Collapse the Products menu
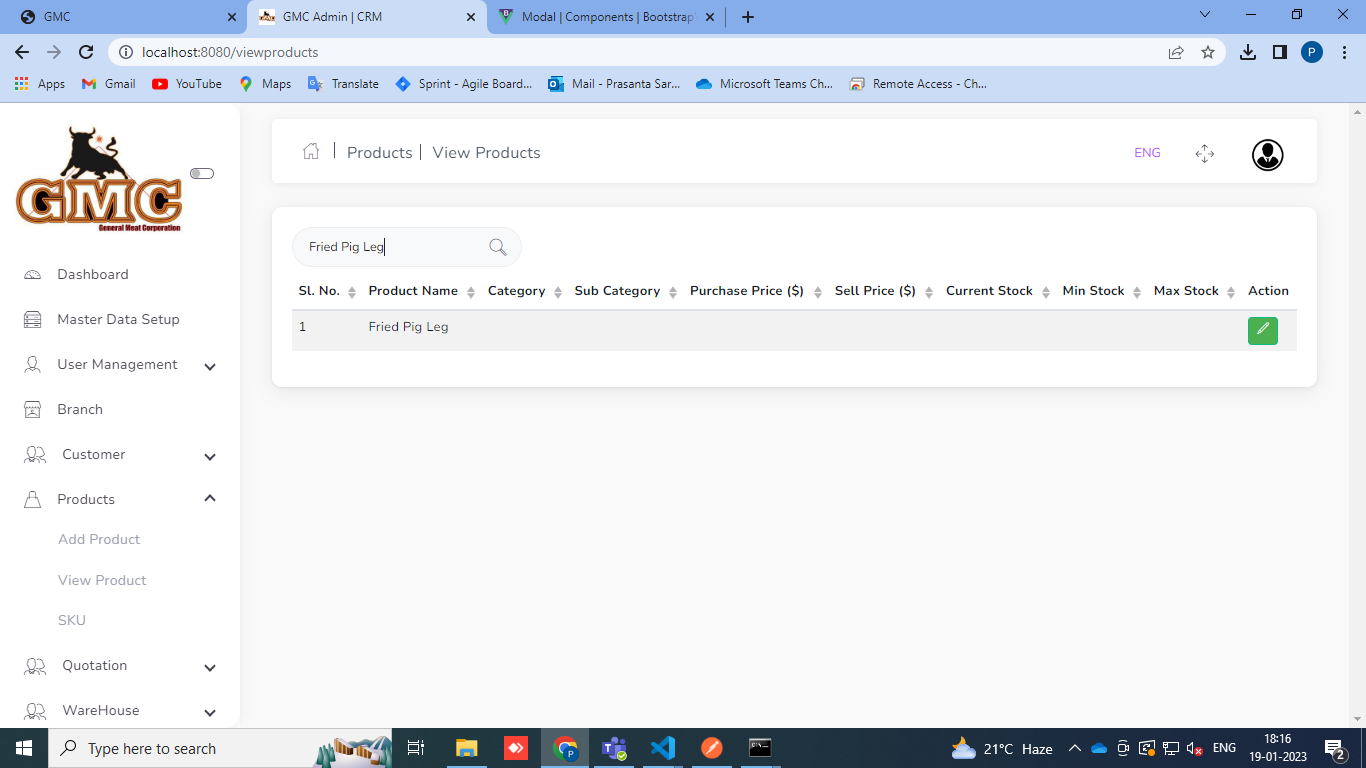Viewport: 1366px width, 768px height. [x=210, y=499]
